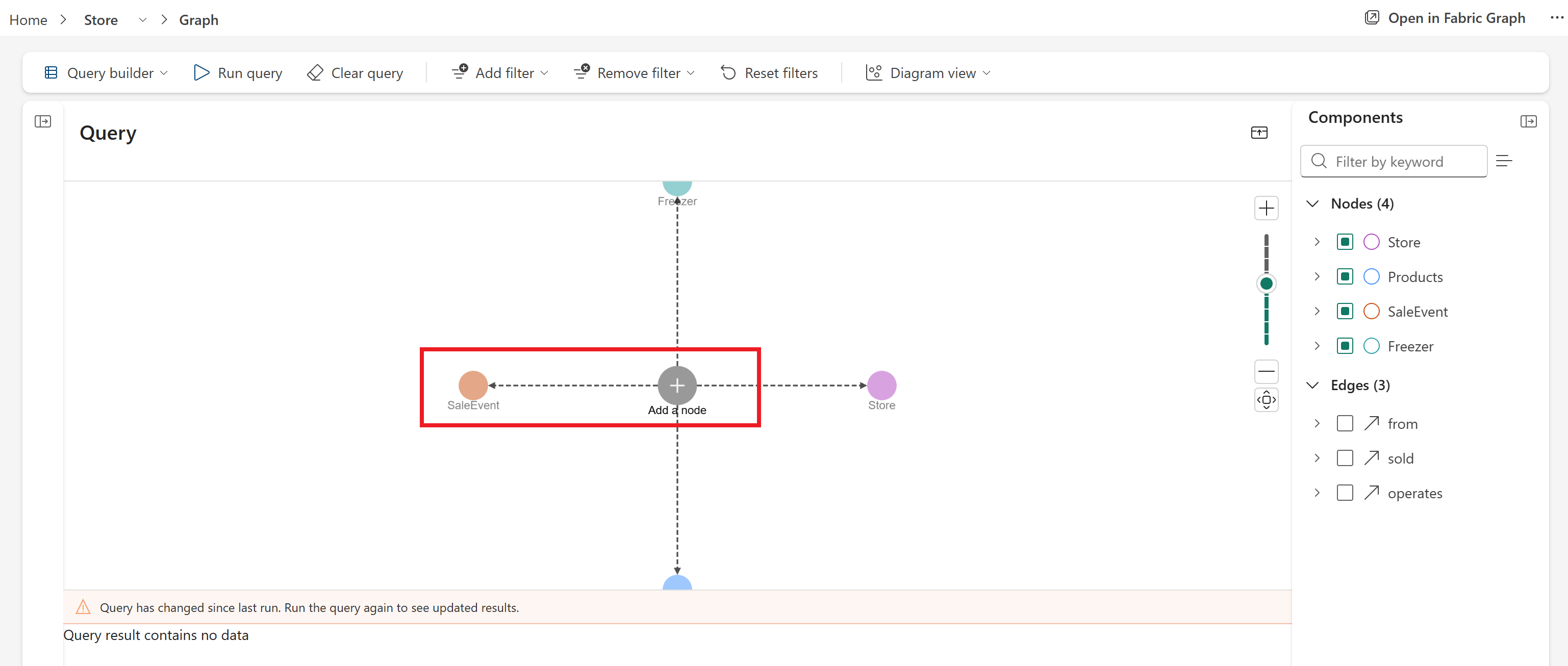
Task: Click the Add a node plus circle
Action: (x=677, y=386)
